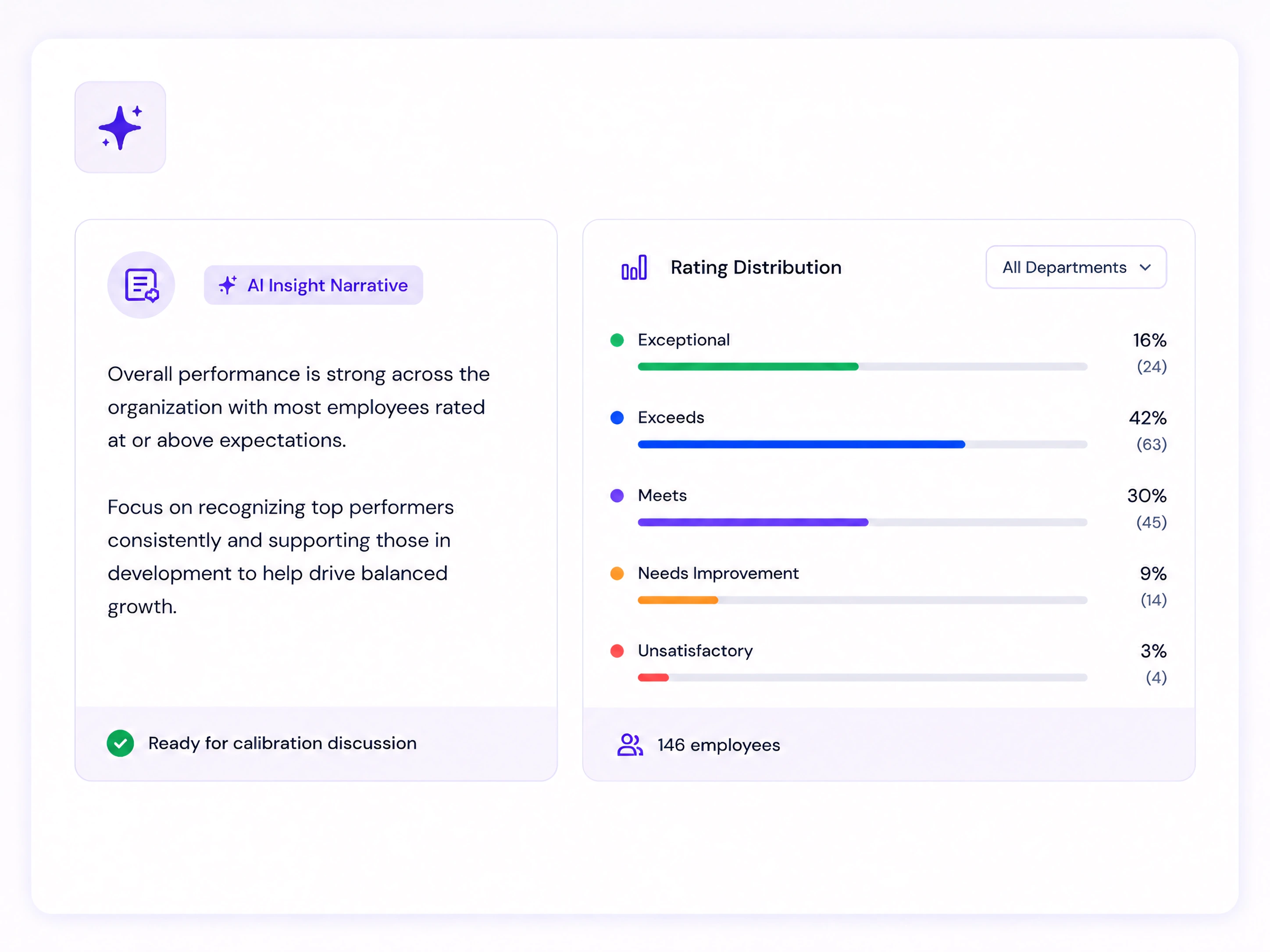Click the 3% value
The width and height of the screenshot is (1270, 952).
click(x=1153, y=651)
